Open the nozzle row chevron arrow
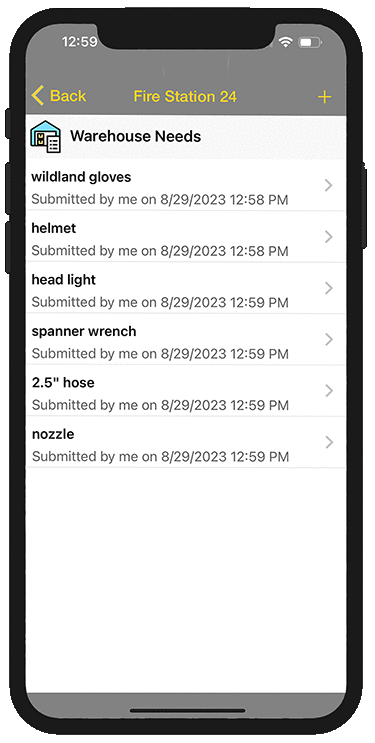Viewport: 375px width, 743px height. (x=329, y=443)
